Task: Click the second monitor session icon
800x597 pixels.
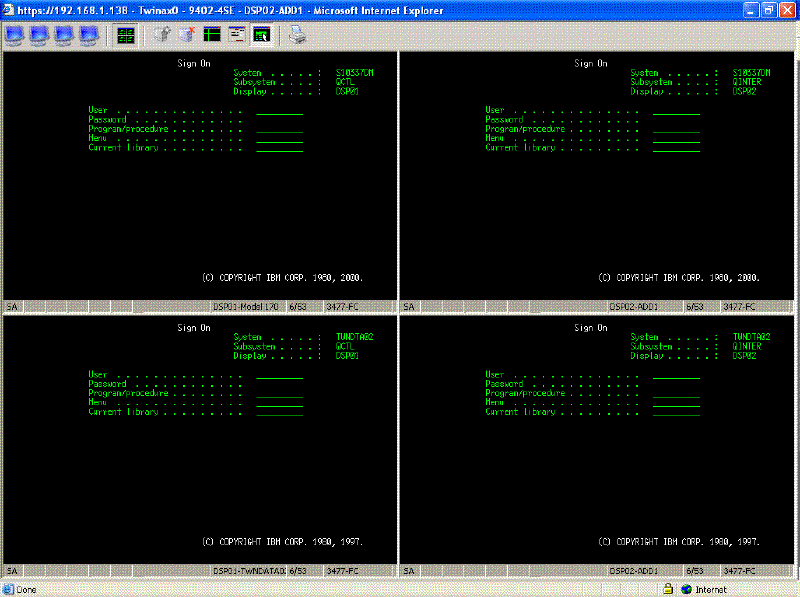Action: 40,35
